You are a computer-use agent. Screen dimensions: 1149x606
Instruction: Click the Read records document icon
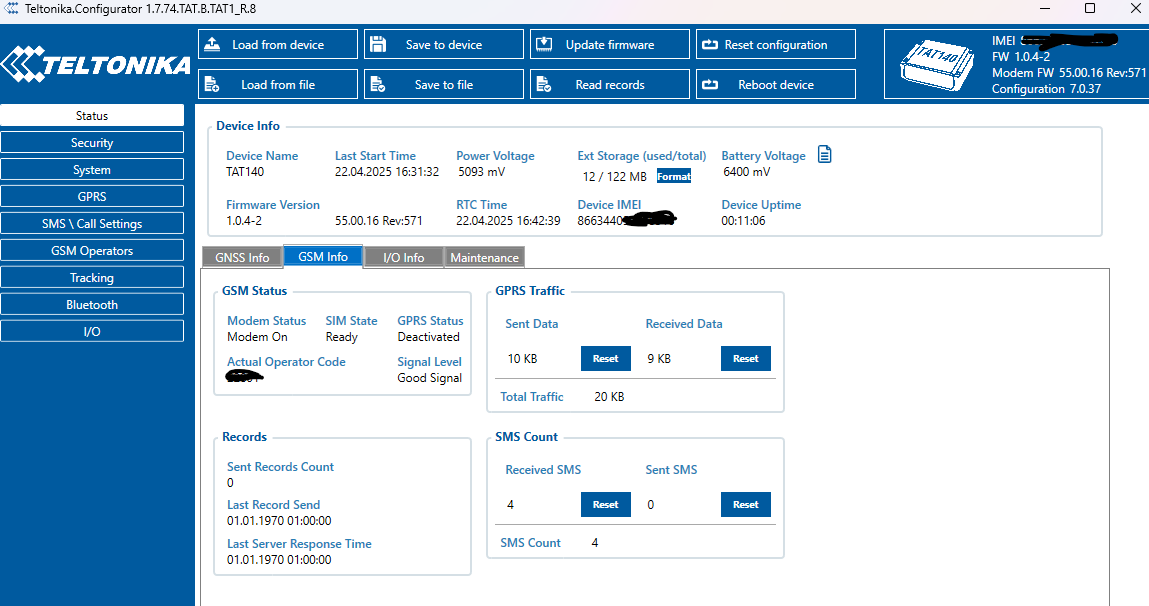[x=544, y=84]
